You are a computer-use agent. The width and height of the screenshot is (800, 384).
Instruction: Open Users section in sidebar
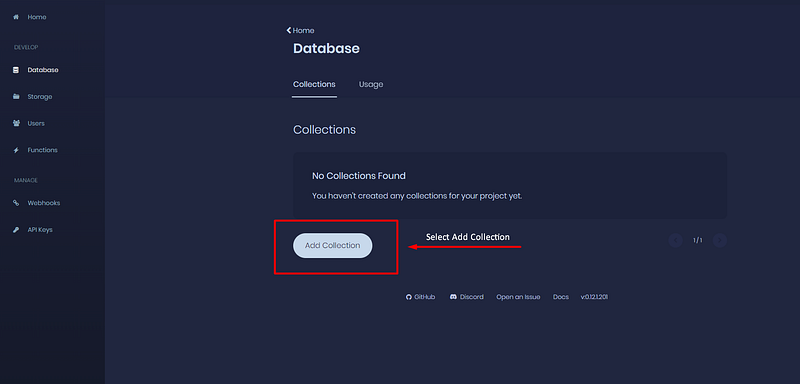point(36,123)
